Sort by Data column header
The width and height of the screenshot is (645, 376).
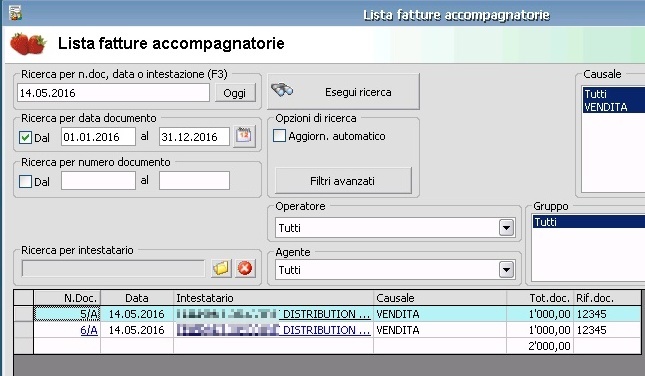coord(137,298)
